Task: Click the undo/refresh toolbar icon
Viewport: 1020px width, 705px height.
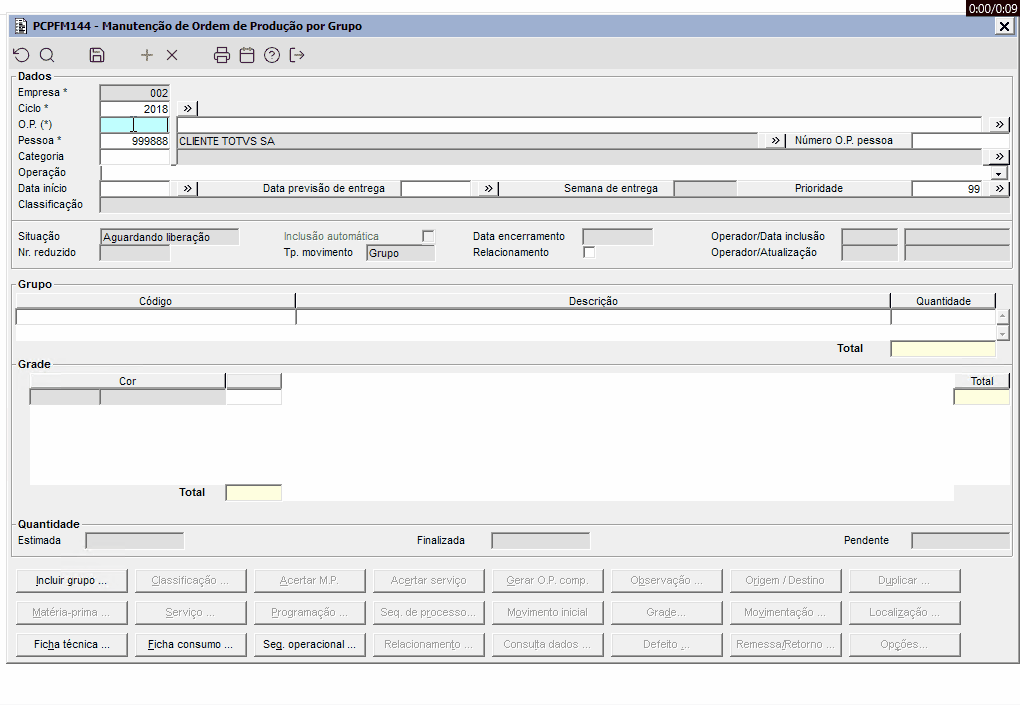Action: pos(21,55)
